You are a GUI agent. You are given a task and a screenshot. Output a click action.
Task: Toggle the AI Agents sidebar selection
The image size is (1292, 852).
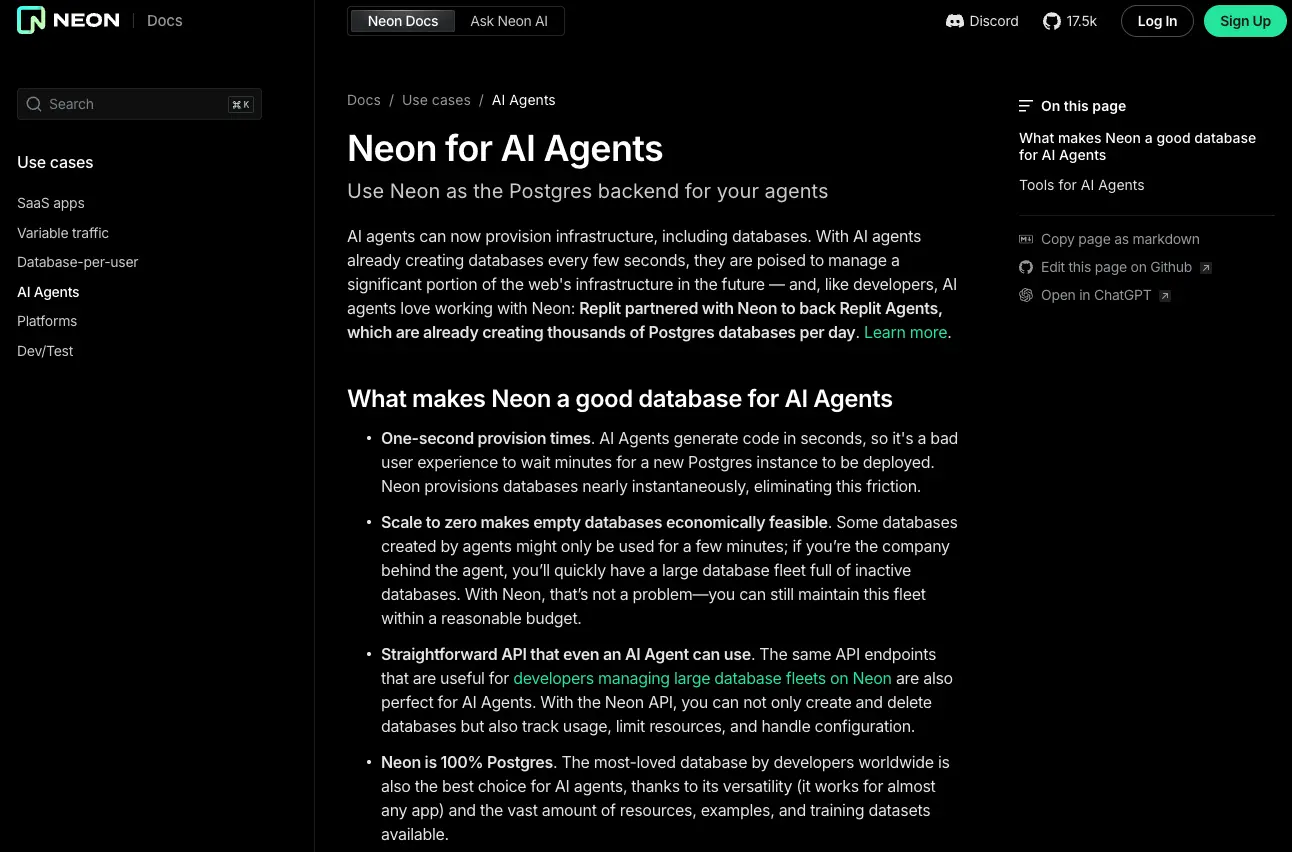point(48,291)
